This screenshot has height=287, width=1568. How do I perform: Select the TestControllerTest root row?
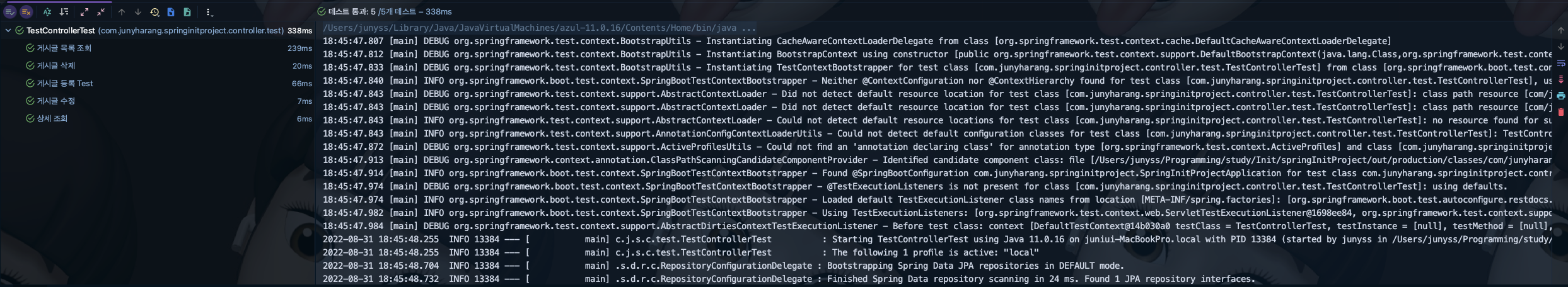pyautogui.click(x=158, y=30)
